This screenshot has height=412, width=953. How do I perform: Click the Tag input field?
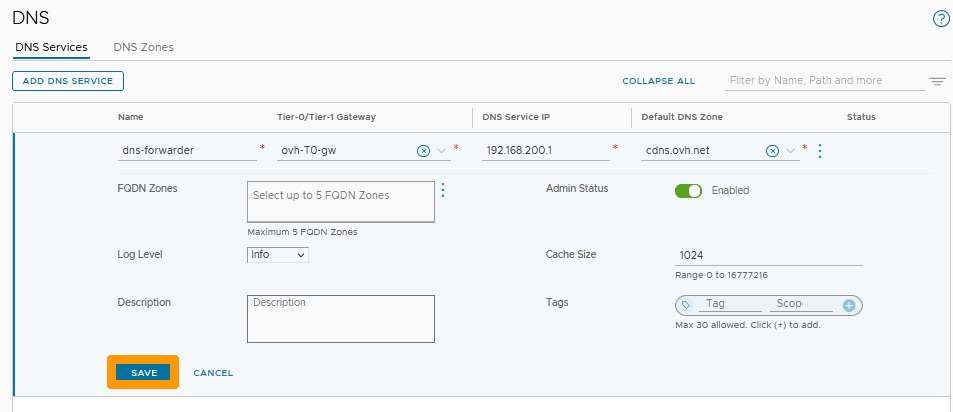point(729,304)
